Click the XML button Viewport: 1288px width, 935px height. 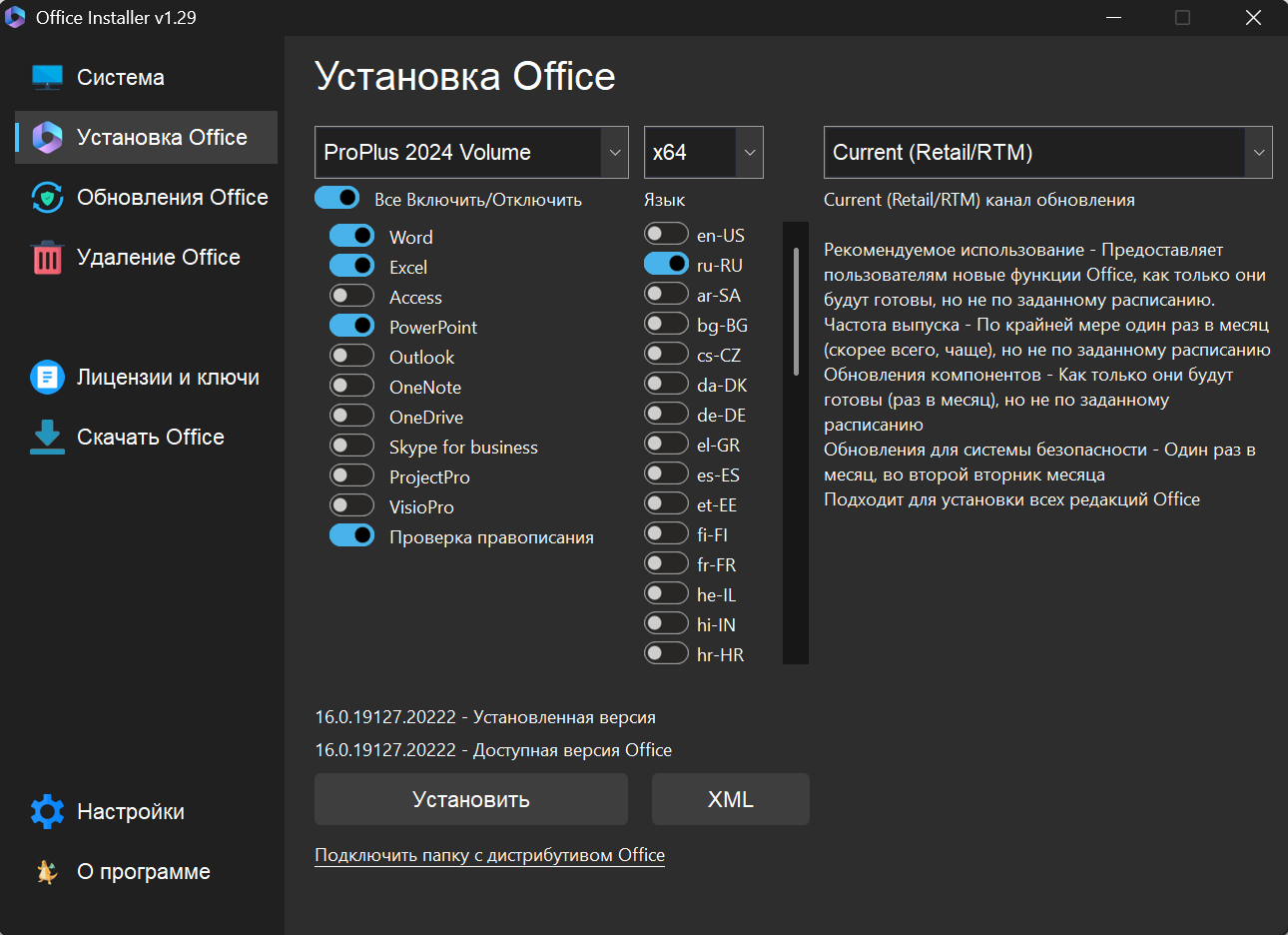730,799
